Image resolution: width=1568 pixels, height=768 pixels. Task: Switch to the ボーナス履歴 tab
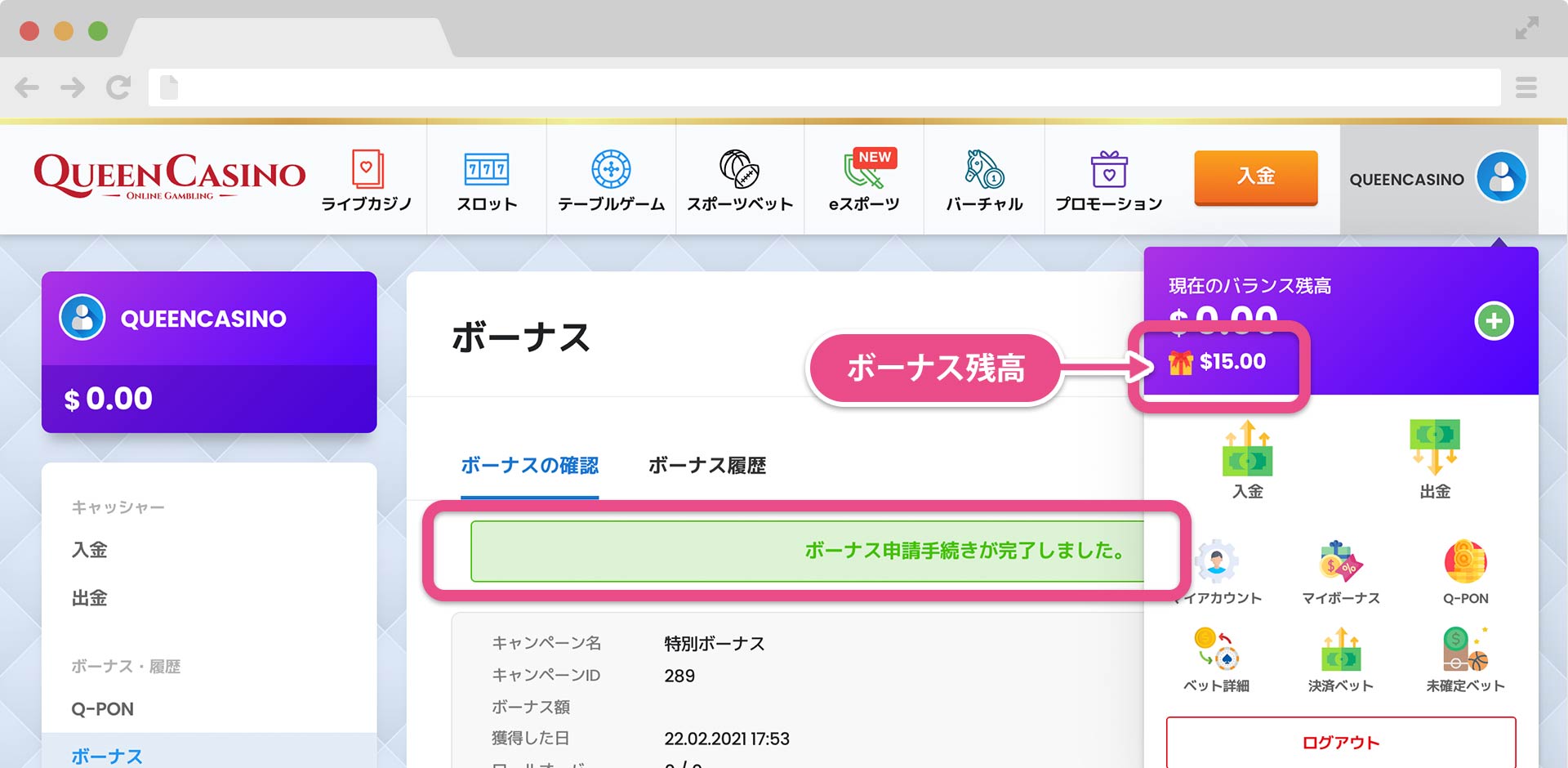point(707,466)
